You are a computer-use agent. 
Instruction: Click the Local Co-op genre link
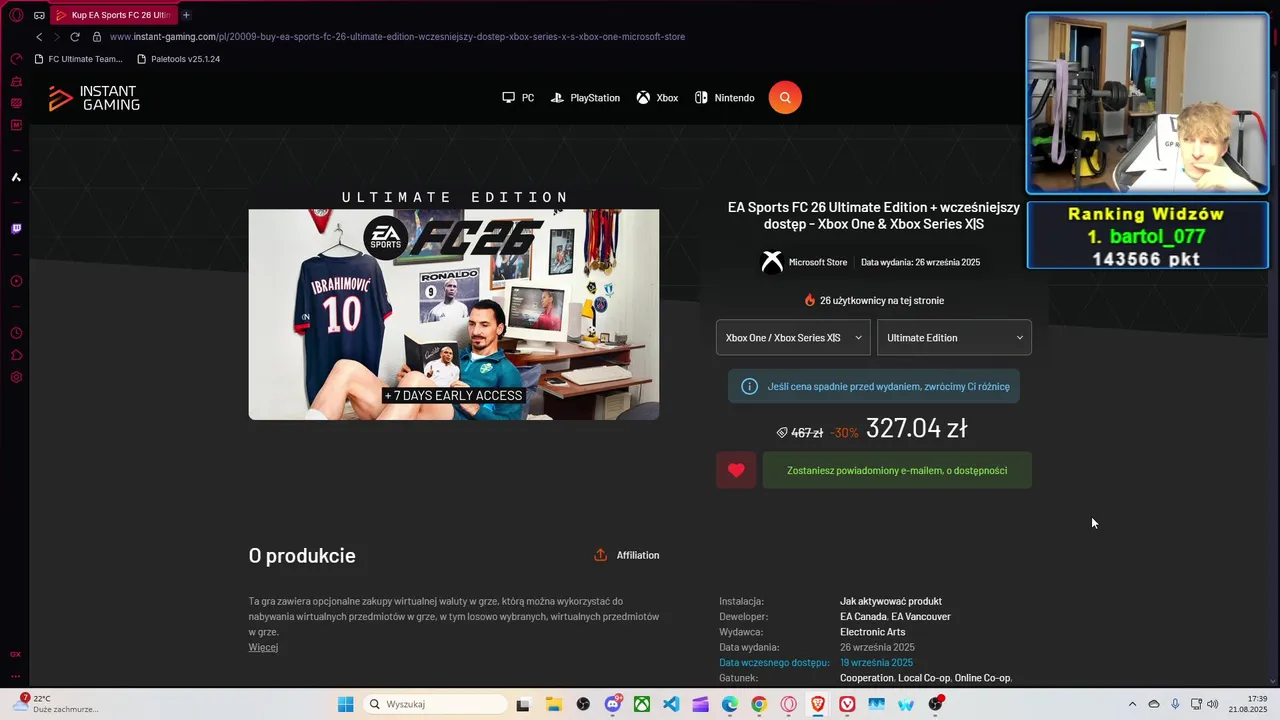pos(924,678)
